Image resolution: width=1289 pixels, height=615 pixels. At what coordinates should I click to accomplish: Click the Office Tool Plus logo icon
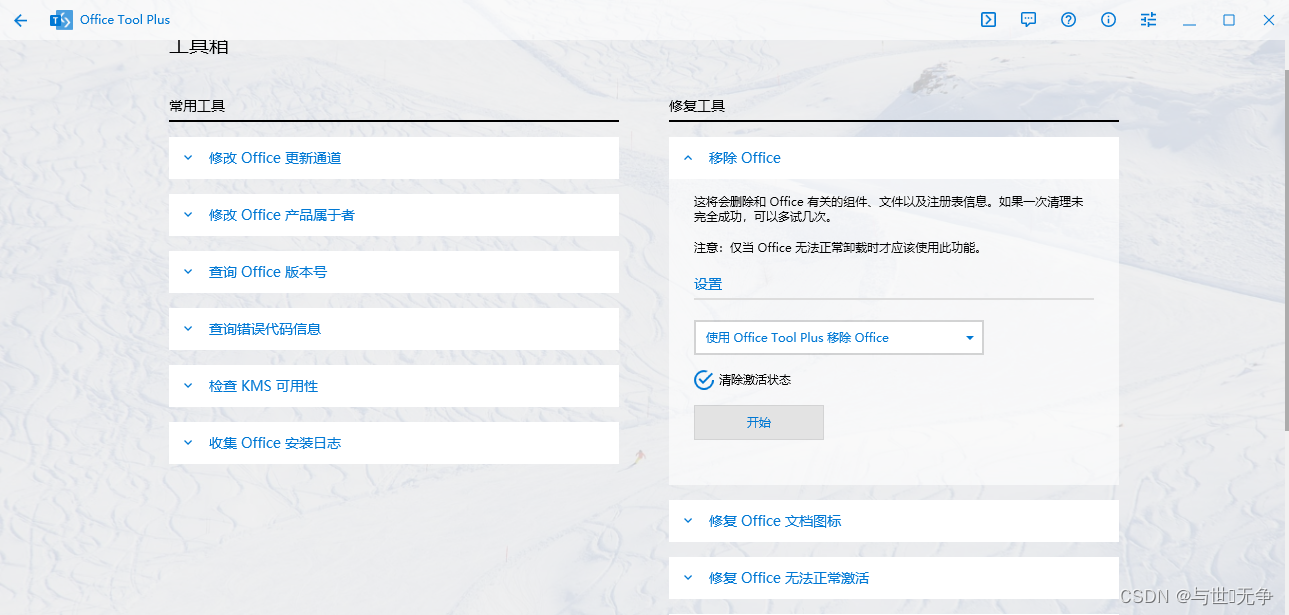click(61, 20)
